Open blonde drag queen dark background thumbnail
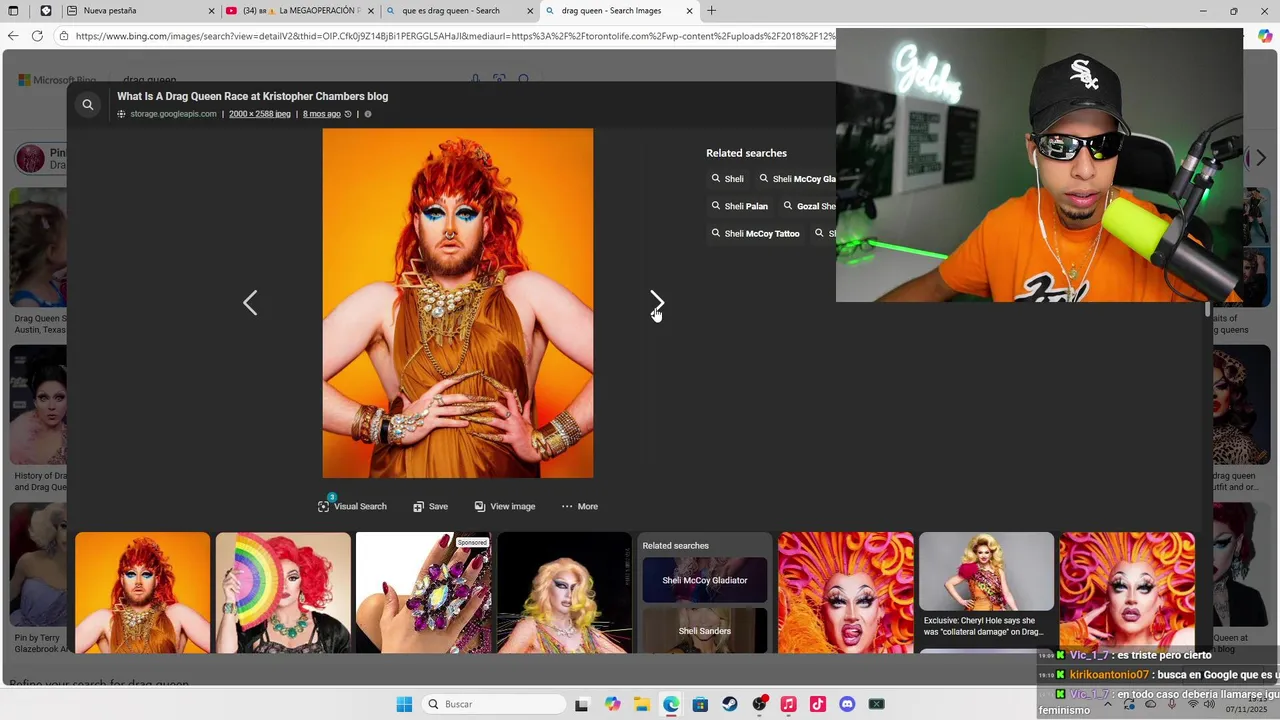The width and height of the screenshot is (1280, 720). coord(564,592)
